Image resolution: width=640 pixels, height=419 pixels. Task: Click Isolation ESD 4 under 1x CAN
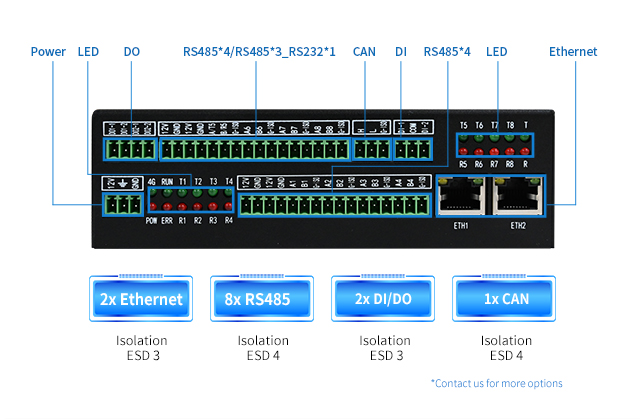coord(506,348)
